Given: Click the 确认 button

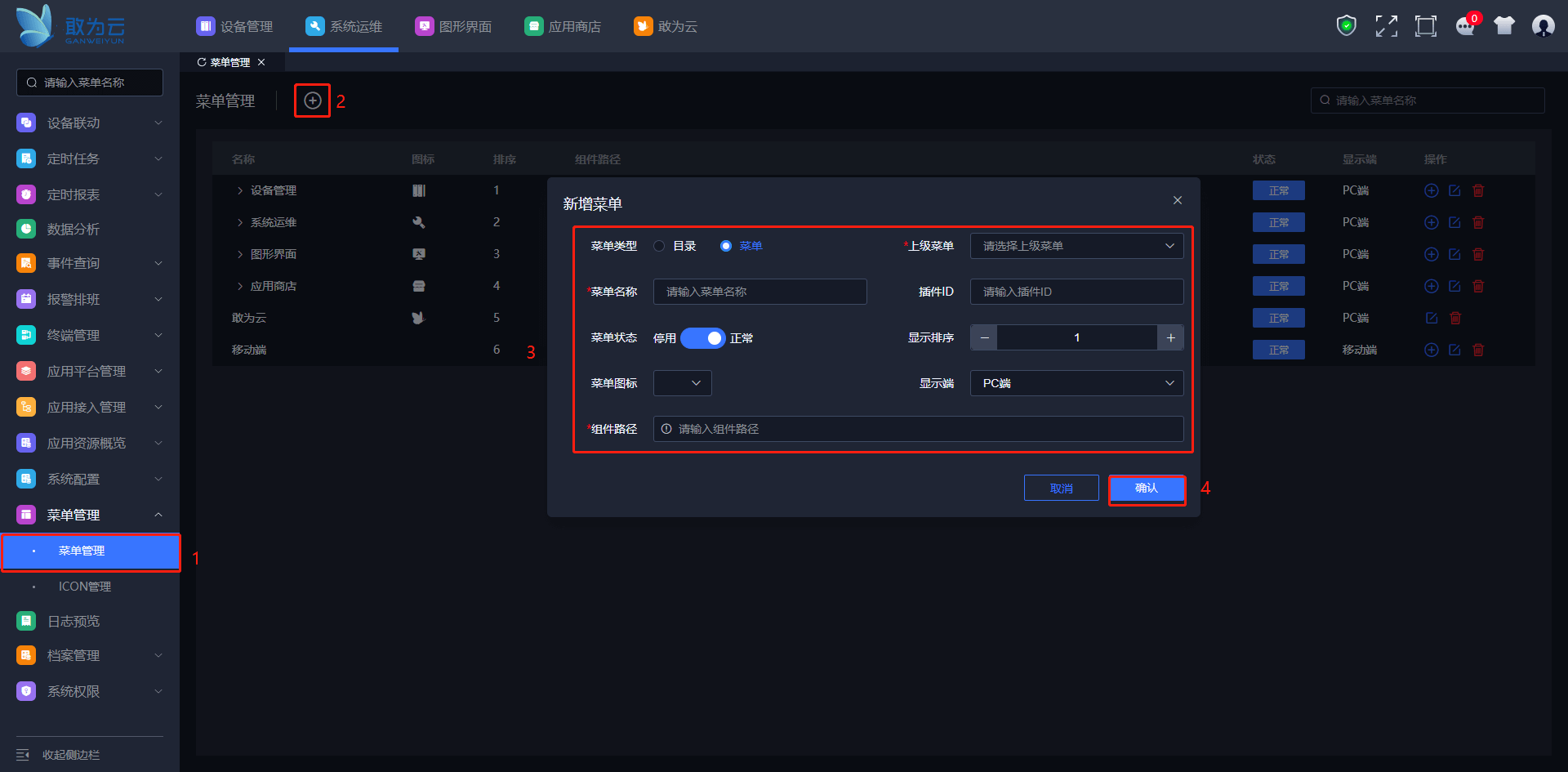Looking at the screenshot, I should pyautogui.click(x=1147, y=489).
